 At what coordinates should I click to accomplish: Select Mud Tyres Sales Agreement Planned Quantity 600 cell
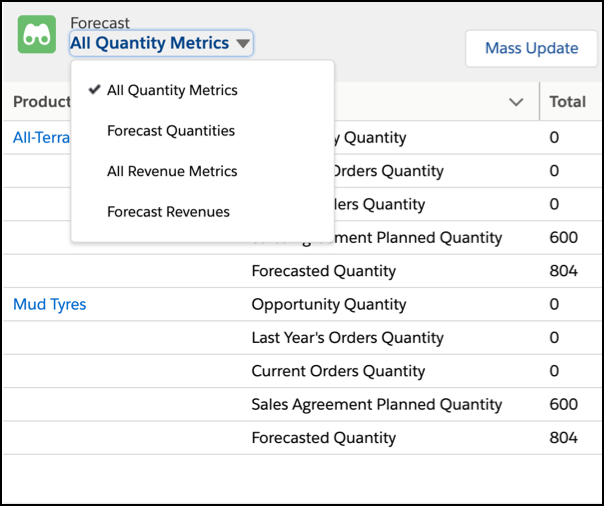[564, 404]
